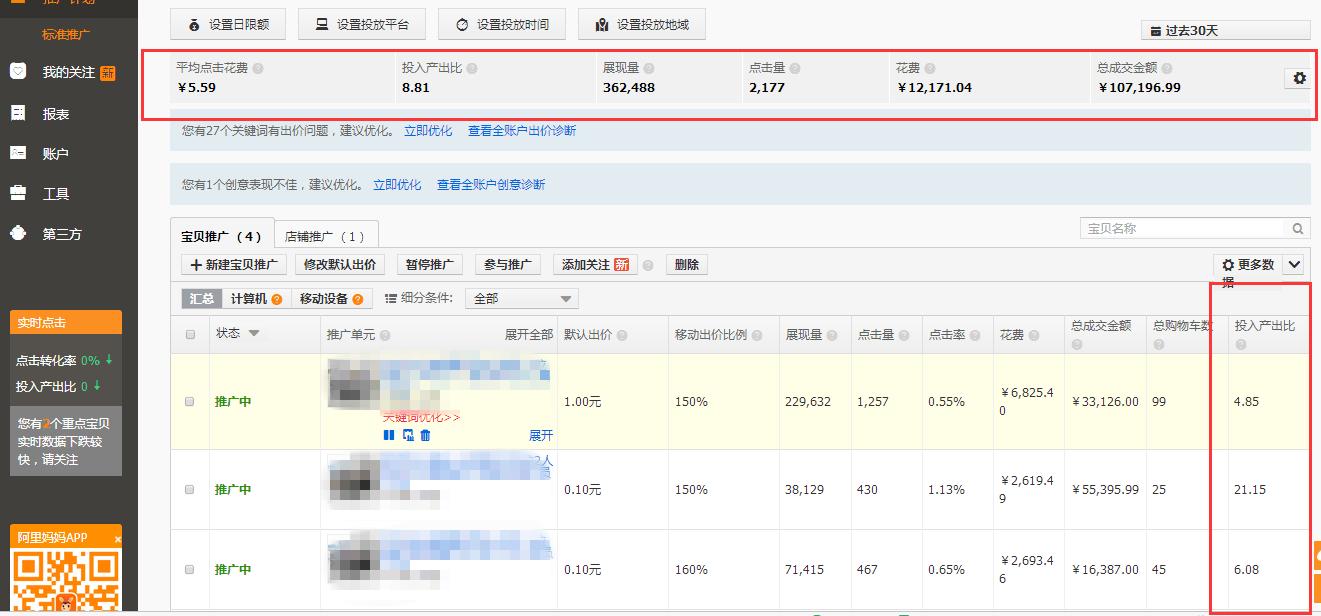Click the 设置投放时间 clock icon
Screen dimensions: 1321x616
point(463,23)
